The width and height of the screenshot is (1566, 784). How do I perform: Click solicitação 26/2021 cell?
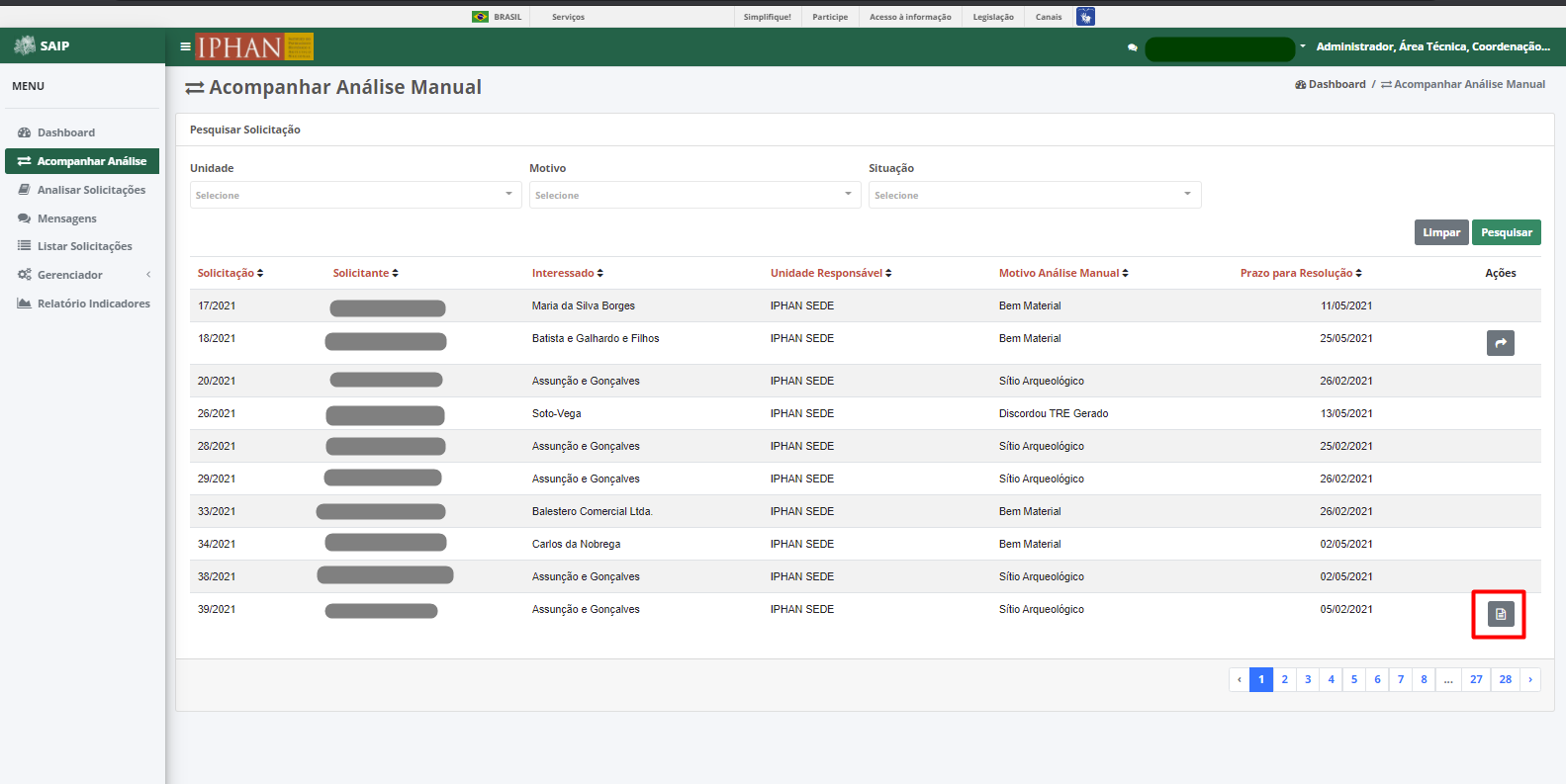click(217, 413)
